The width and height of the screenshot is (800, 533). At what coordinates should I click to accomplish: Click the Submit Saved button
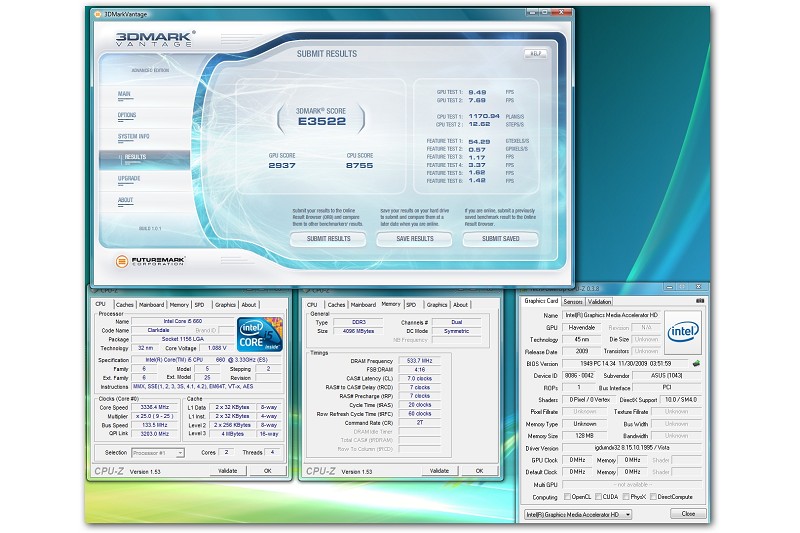pyautogui.click(x=501, y=239)
